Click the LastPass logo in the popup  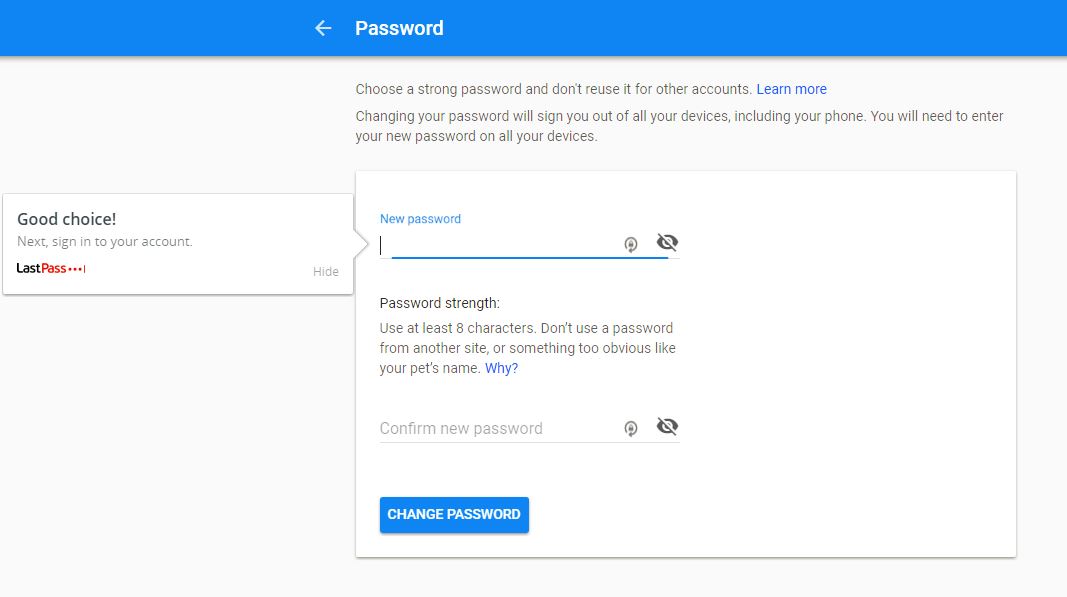pyautogui.click(x=39, y=267)
